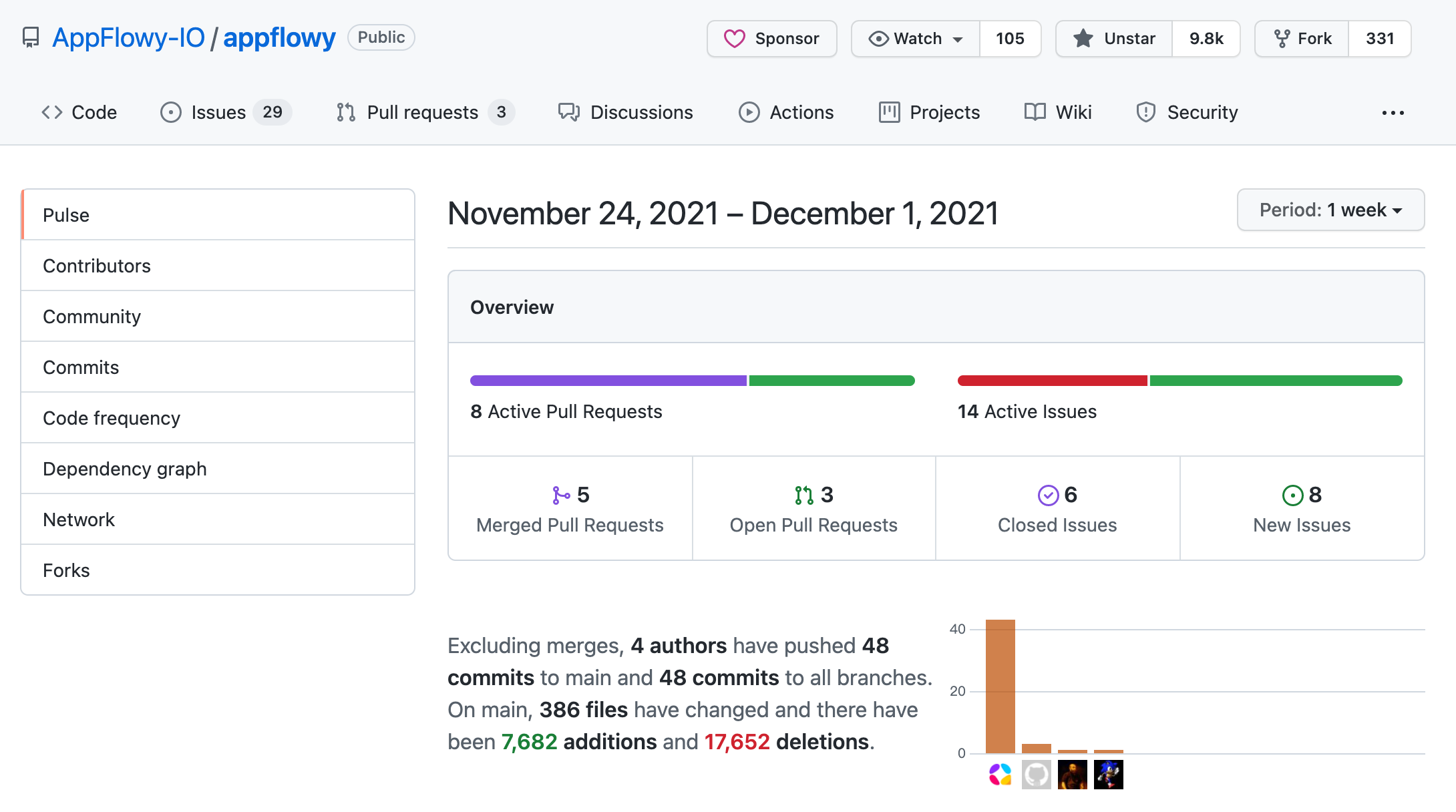
Task: Select Commits in the insights sidebar
Action: pos(218,367)
